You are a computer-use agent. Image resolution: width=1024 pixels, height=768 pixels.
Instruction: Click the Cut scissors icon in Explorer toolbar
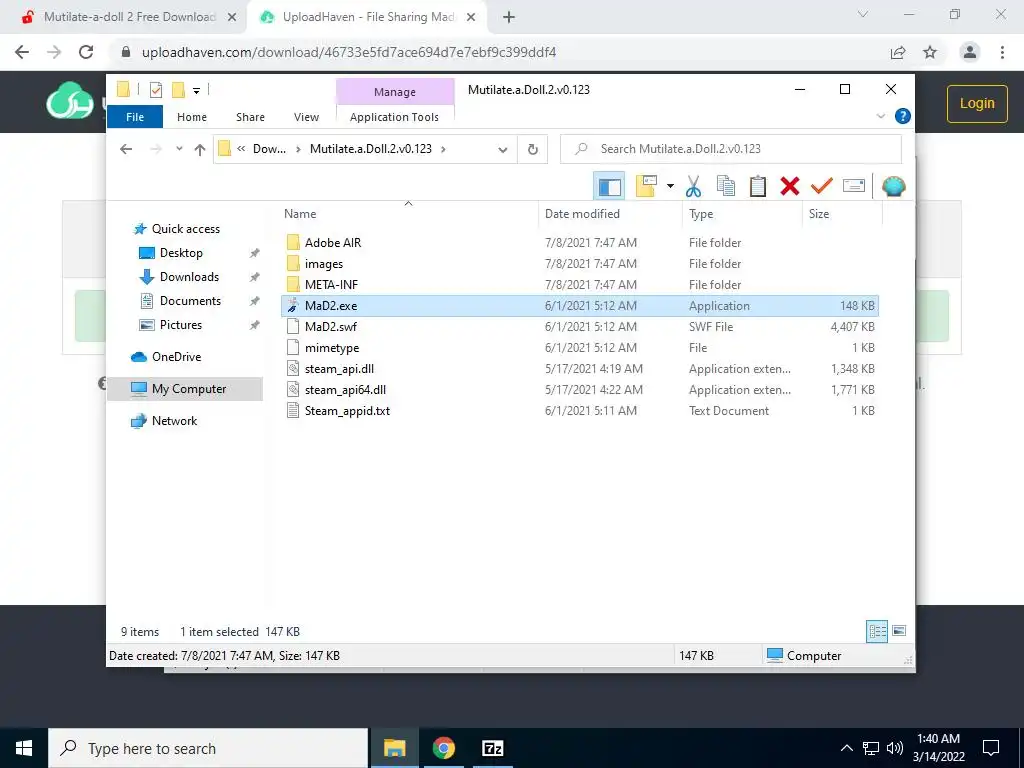[x=693, y=187]
